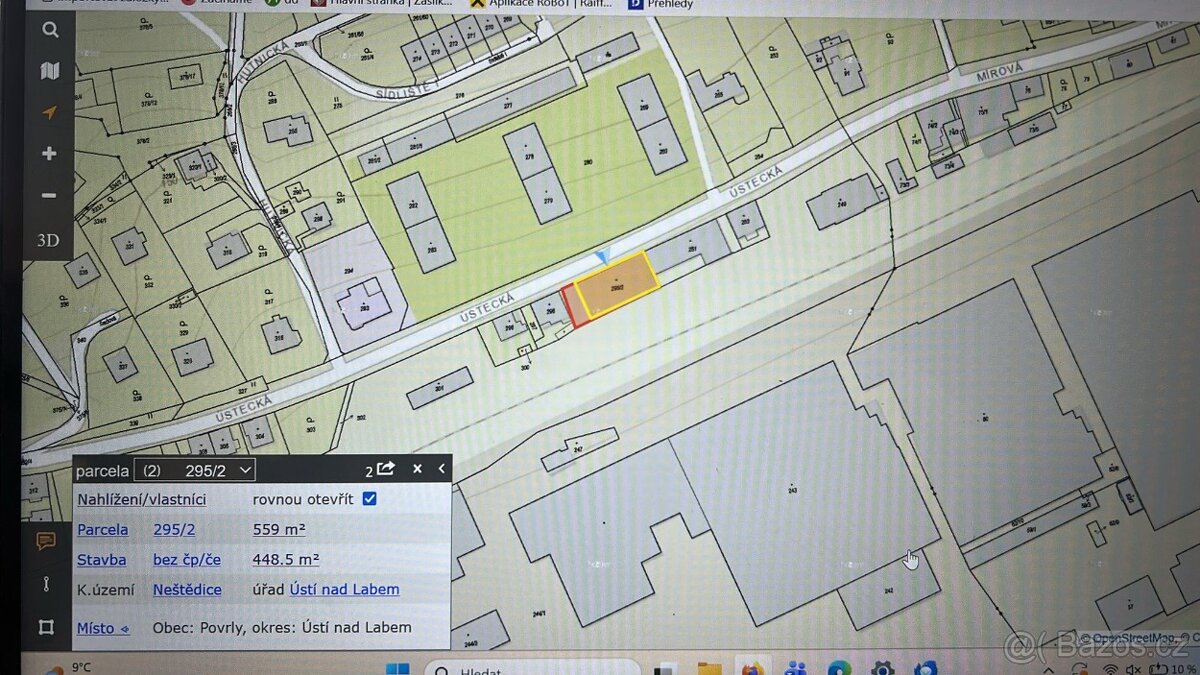Close the parcel info panel

tap(417, 469)
